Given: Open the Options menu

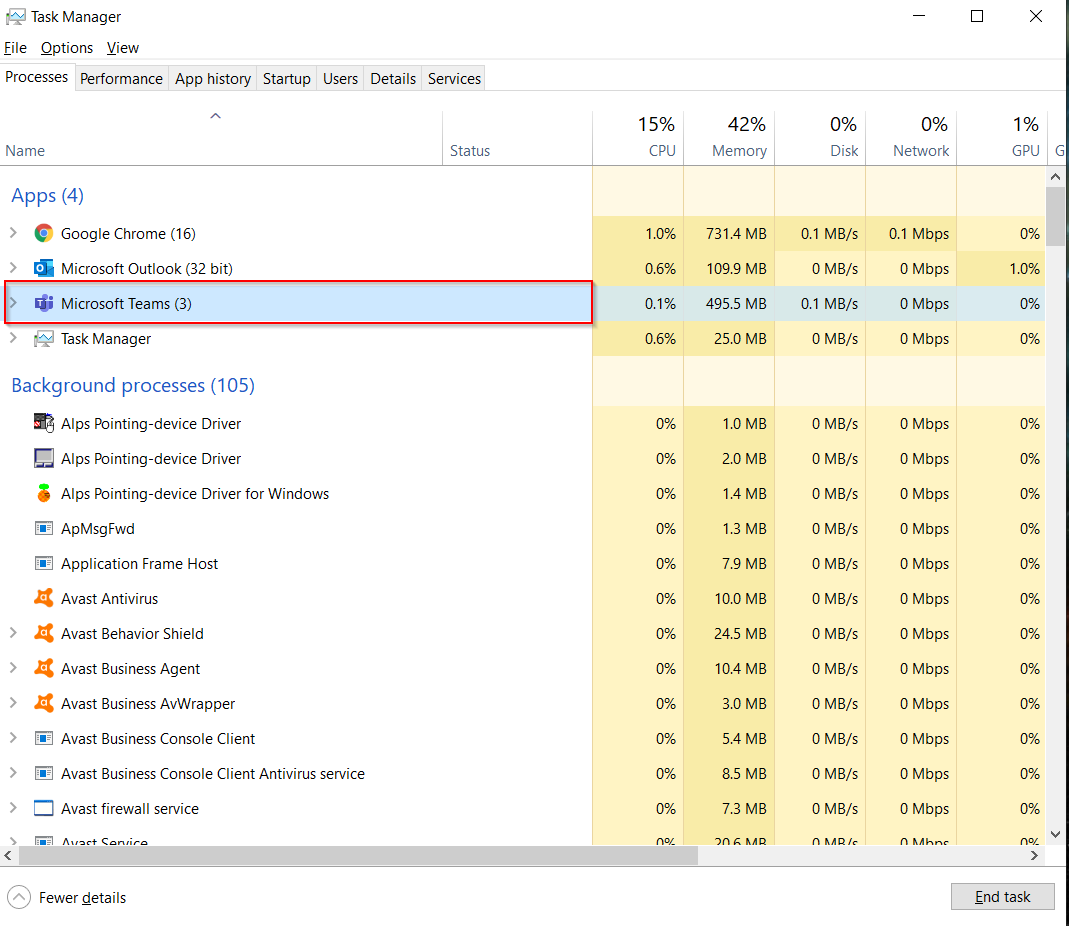Looking at the screenshot, I should point(67,48).
